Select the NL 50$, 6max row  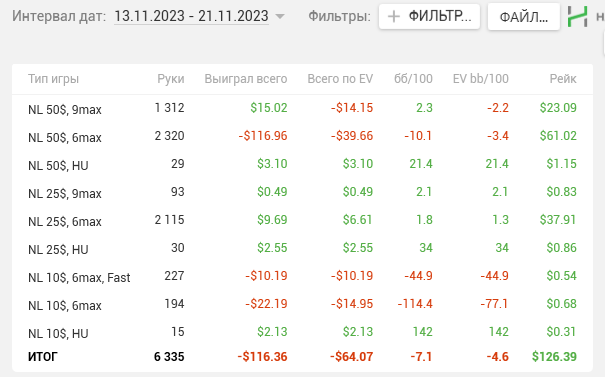point(302,136)
